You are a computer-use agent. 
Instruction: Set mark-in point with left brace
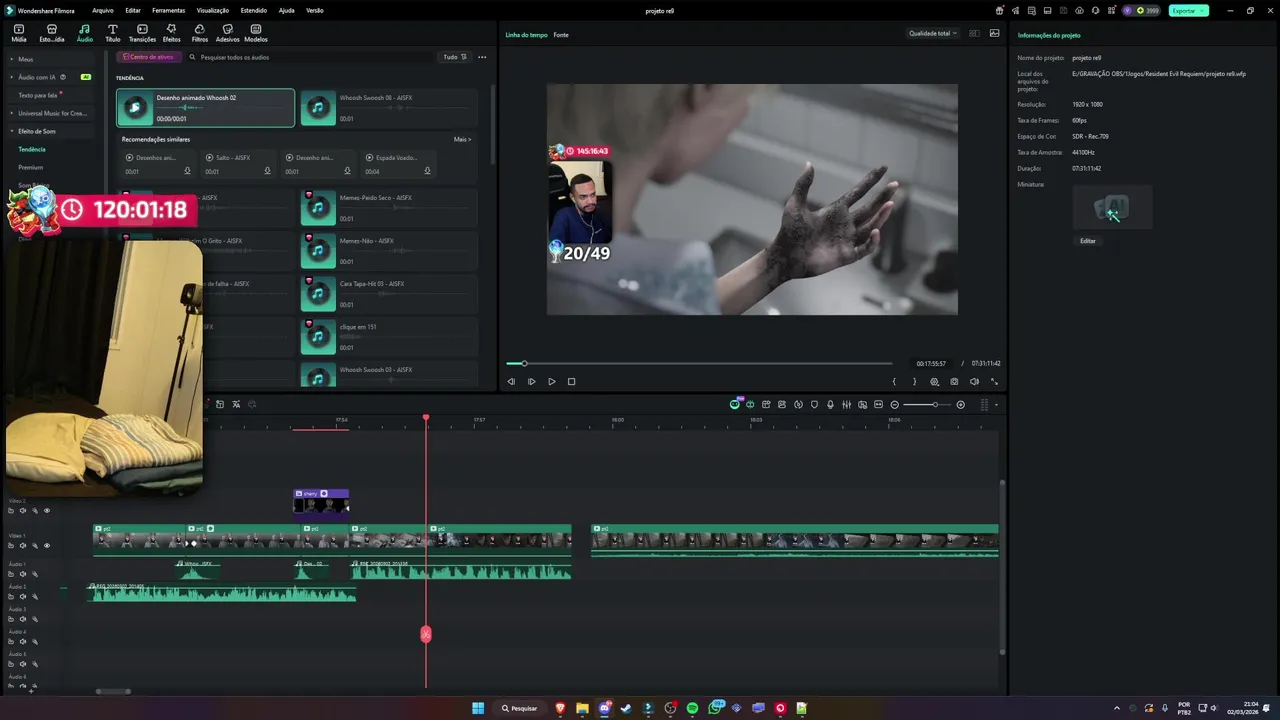click(x=894, y=381)
